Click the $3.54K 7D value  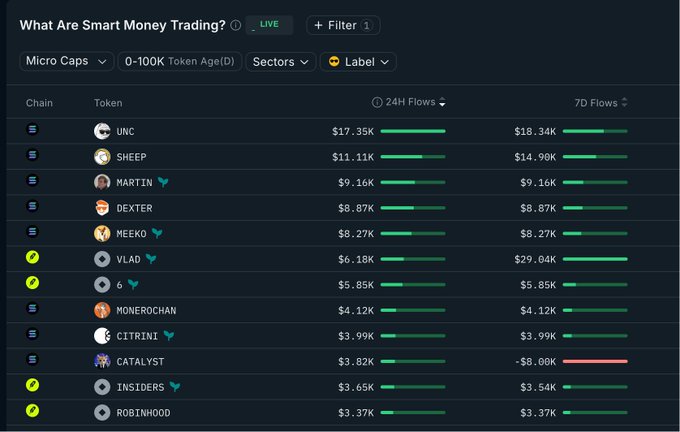point(538,387)
